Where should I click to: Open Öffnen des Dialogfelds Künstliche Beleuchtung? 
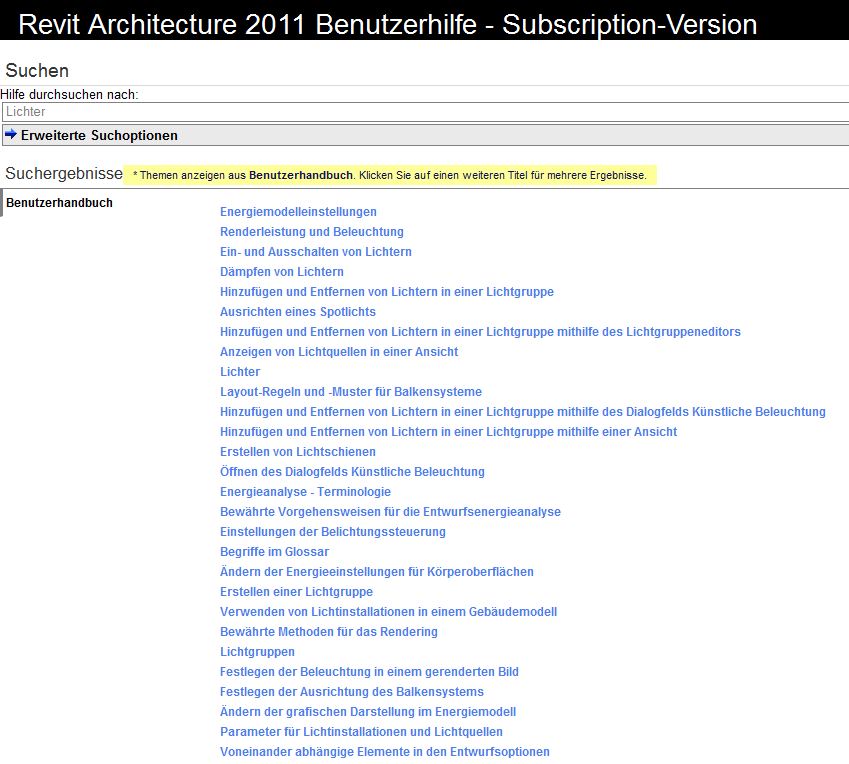352,472
